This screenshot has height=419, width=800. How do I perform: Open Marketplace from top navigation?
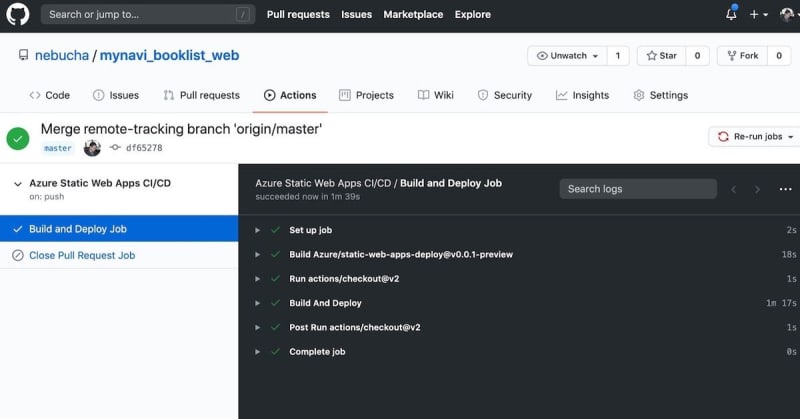(413, 14)
